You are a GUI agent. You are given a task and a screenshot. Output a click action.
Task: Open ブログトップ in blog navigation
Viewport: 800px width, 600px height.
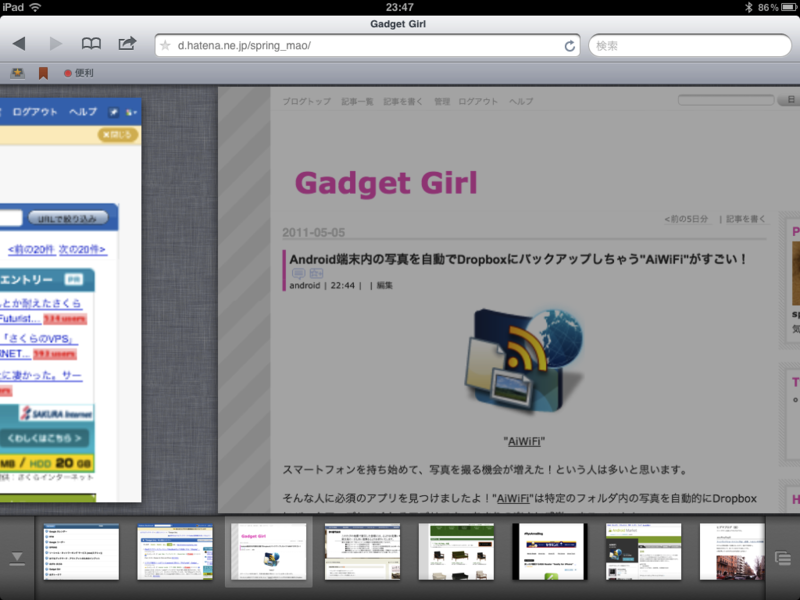307,102
